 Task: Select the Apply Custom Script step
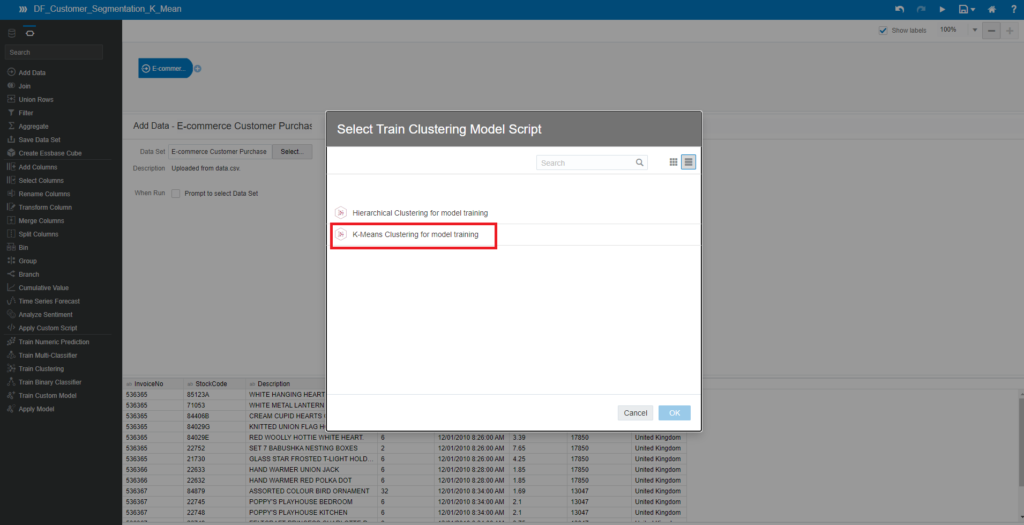[x=48, y=328]
